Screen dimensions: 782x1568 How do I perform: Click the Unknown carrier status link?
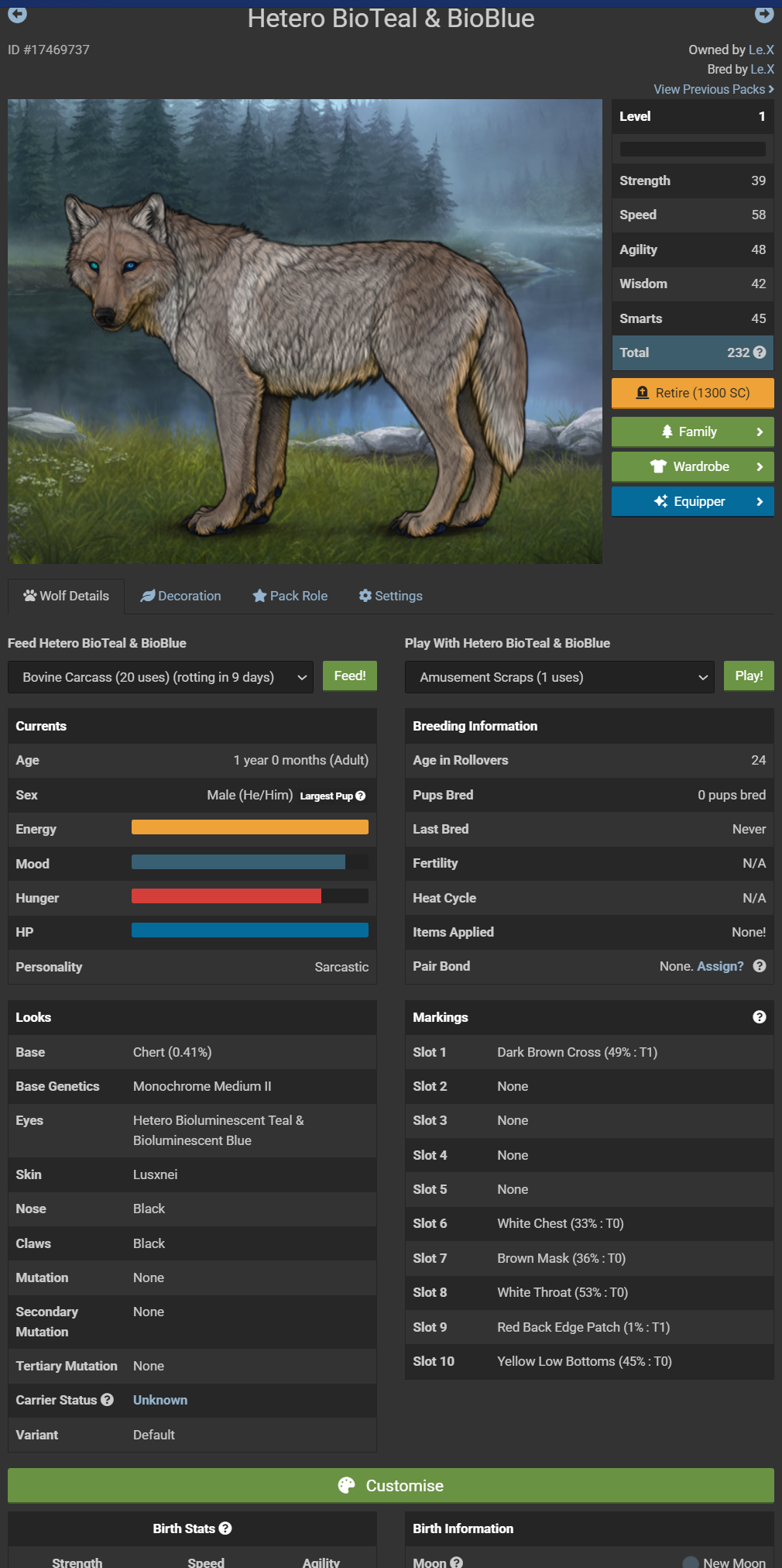click(x=160, y=1400)
